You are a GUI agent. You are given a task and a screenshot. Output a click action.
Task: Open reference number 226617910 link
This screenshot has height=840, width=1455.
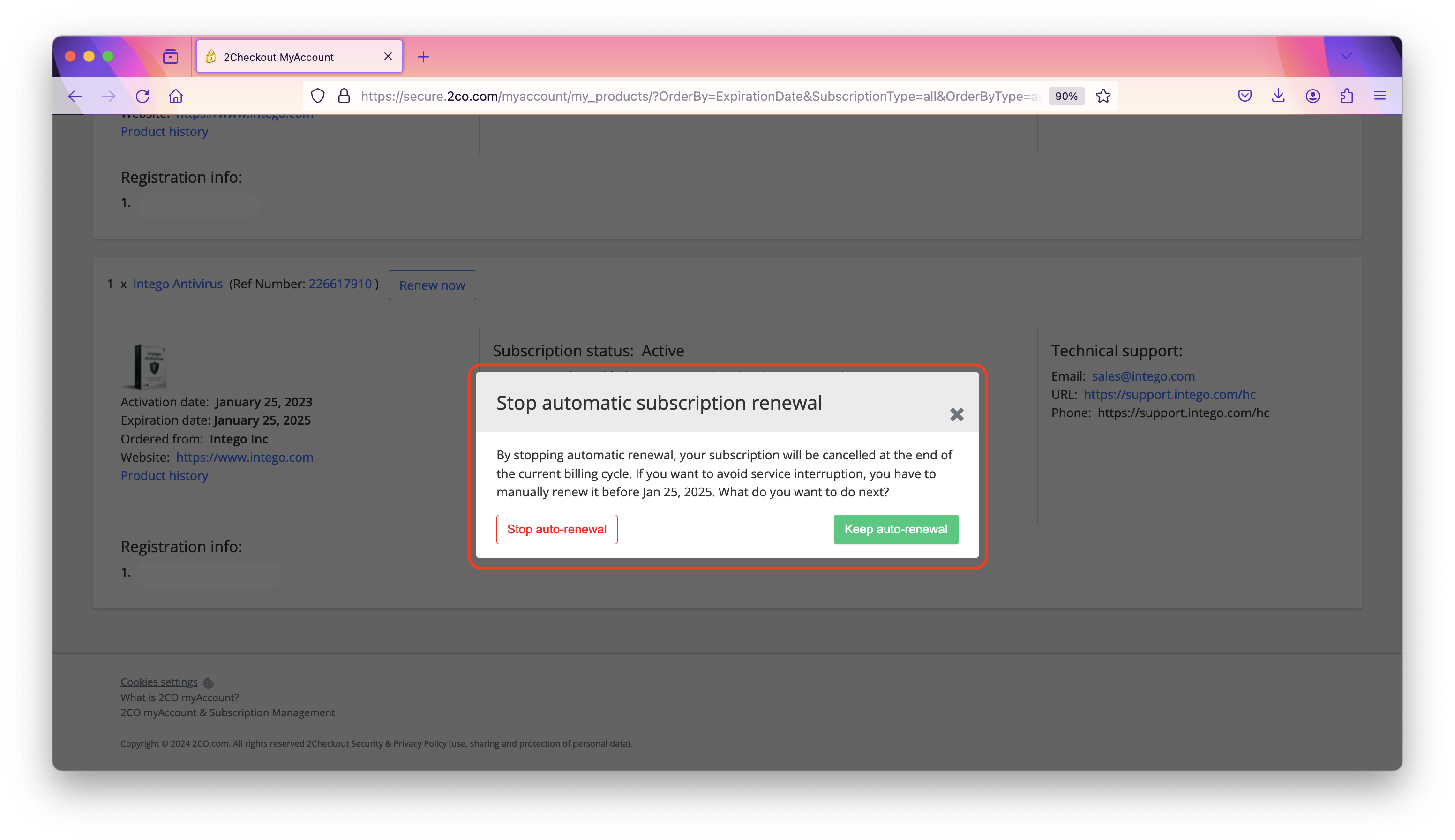click(x=340, y=284)
